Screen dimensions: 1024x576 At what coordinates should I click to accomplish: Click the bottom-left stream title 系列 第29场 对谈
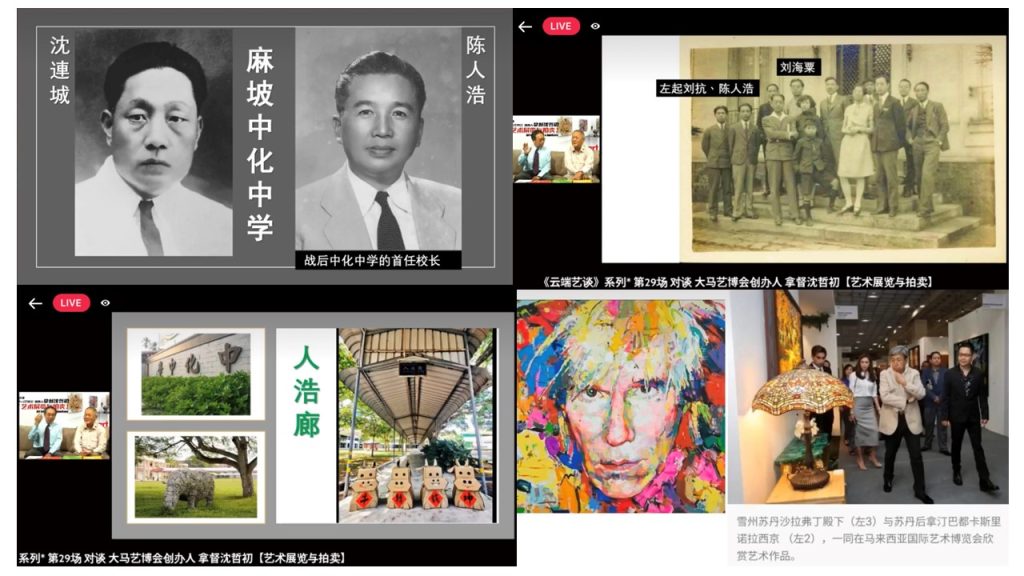182,558
